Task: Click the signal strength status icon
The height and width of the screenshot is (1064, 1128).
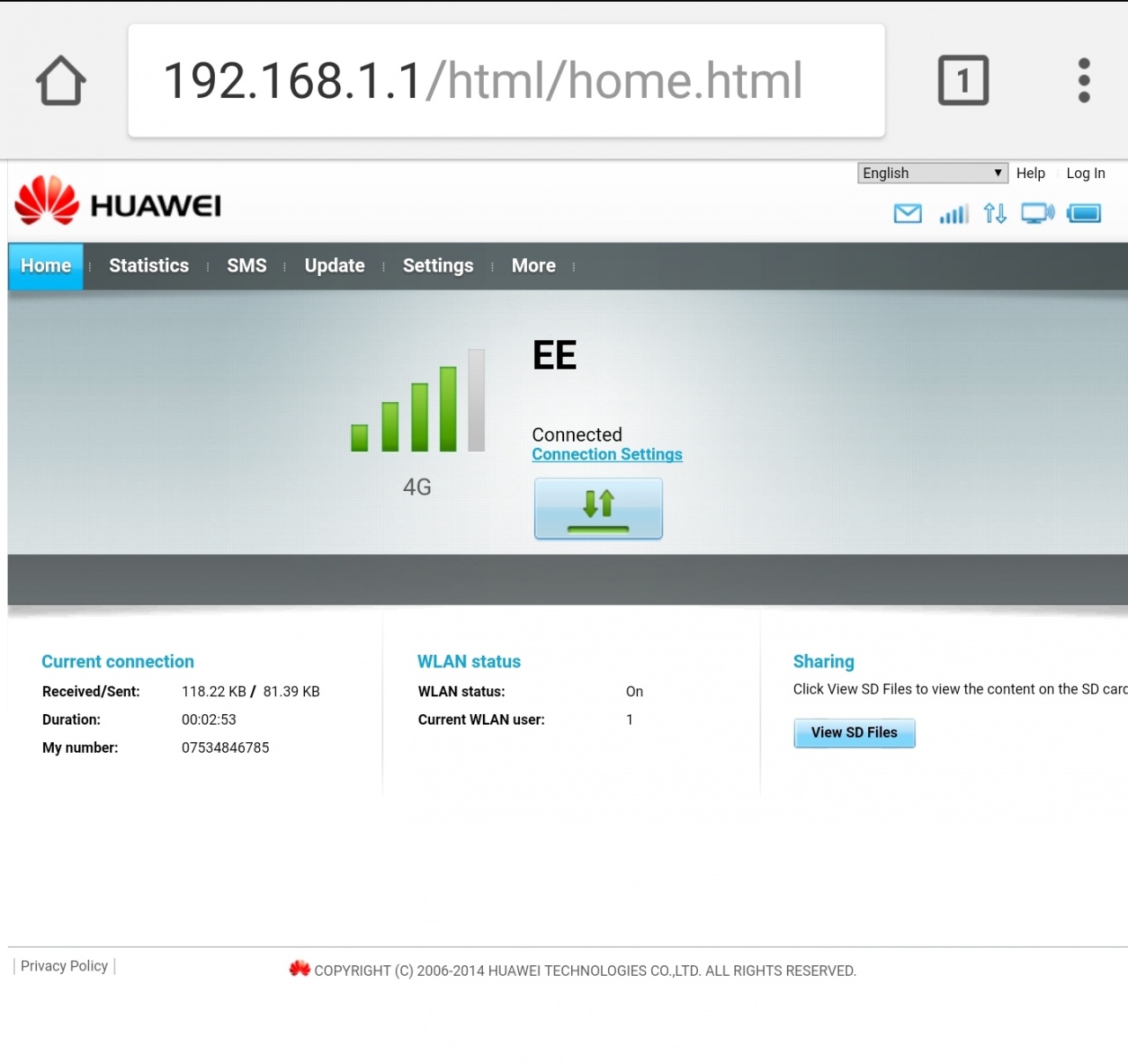Action: [954, 213]
